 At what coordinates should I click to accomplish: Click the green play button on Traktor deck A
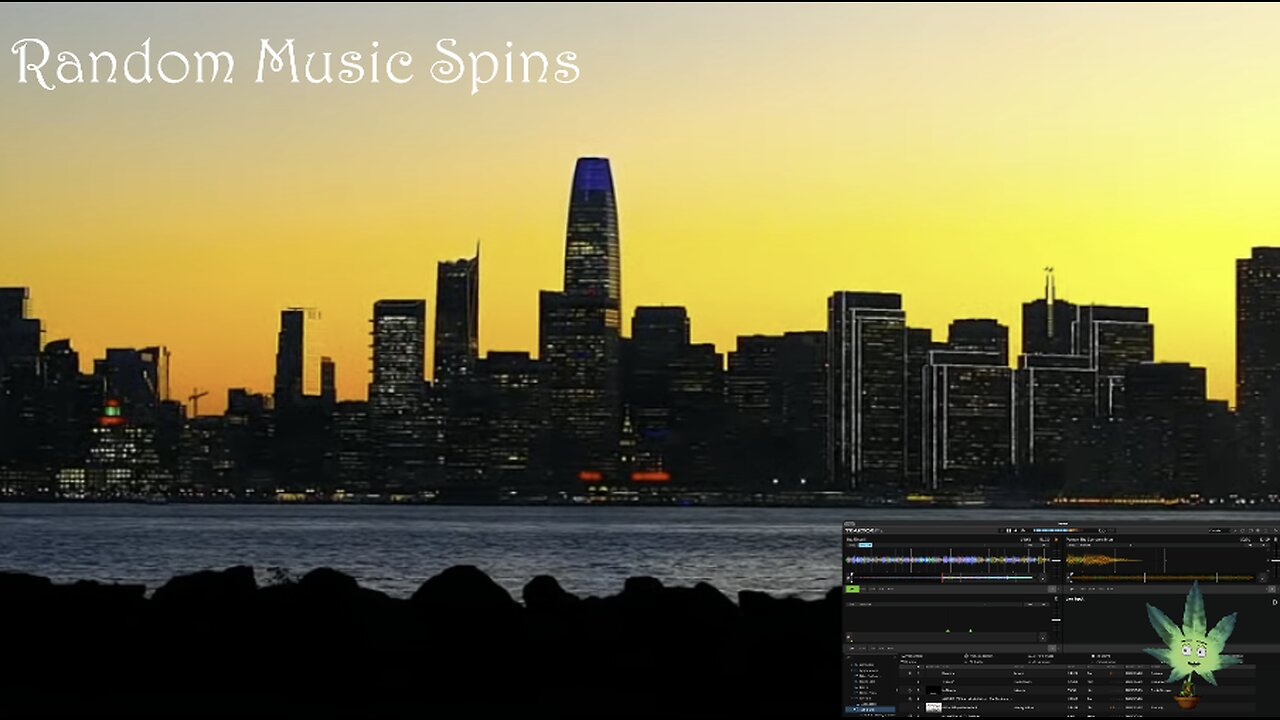[x=852, y=589]
